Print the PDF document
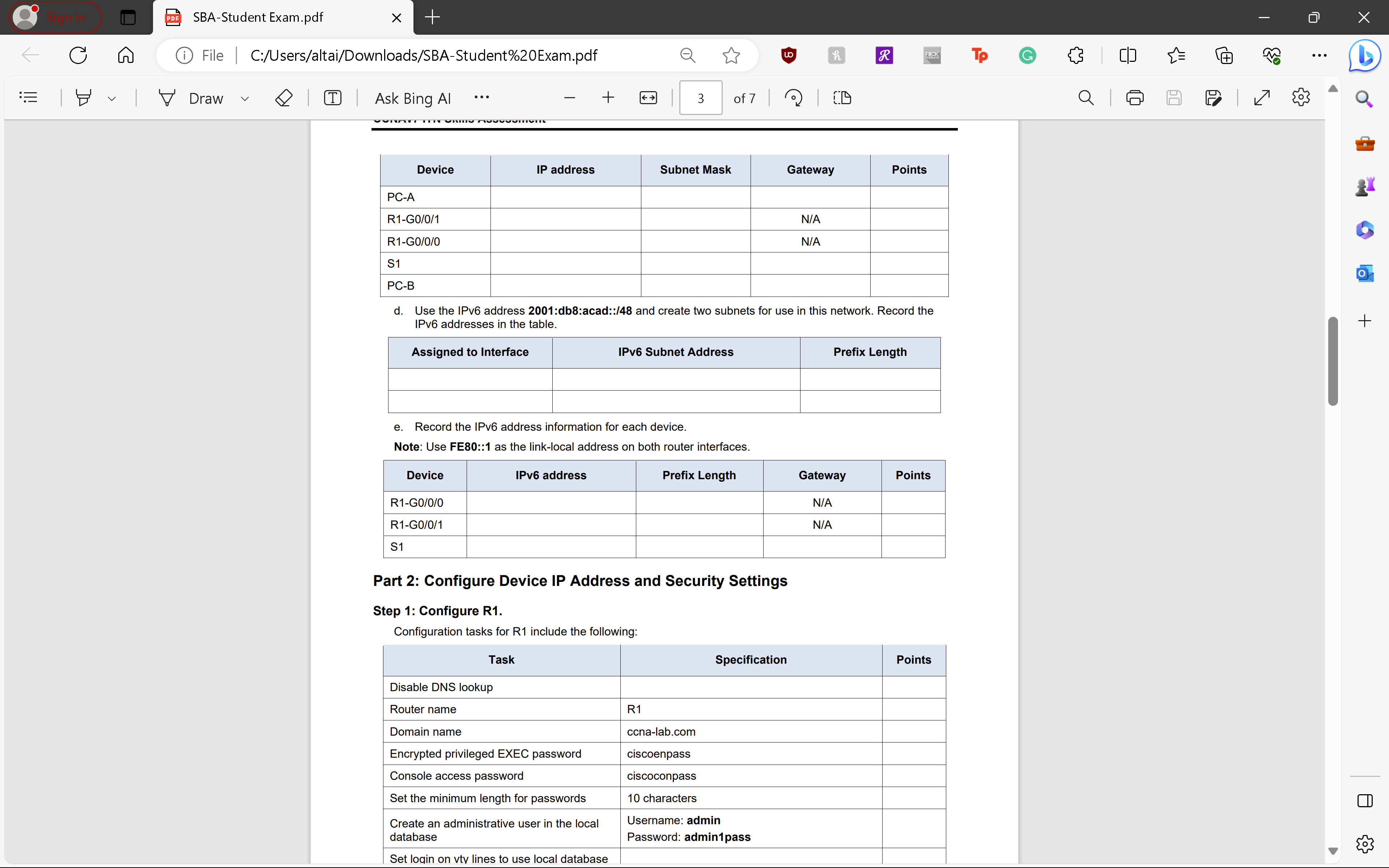The image size is (1389, 868). tap(1134, 98)
